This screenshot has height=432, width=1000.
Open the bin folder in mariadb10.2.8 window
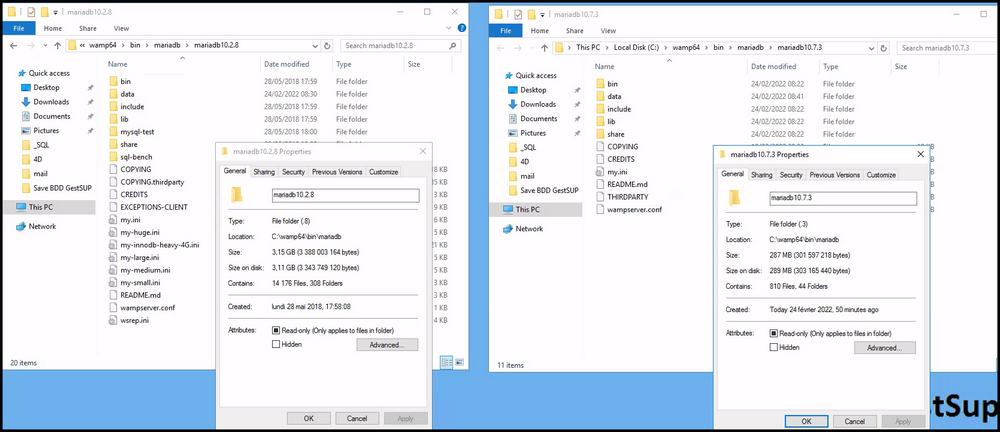point(125,82)
